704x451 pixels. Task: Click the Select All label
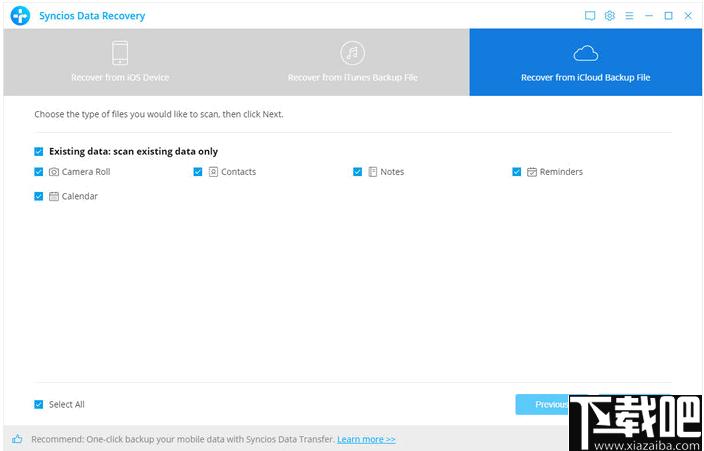click(x=66, y=404)
